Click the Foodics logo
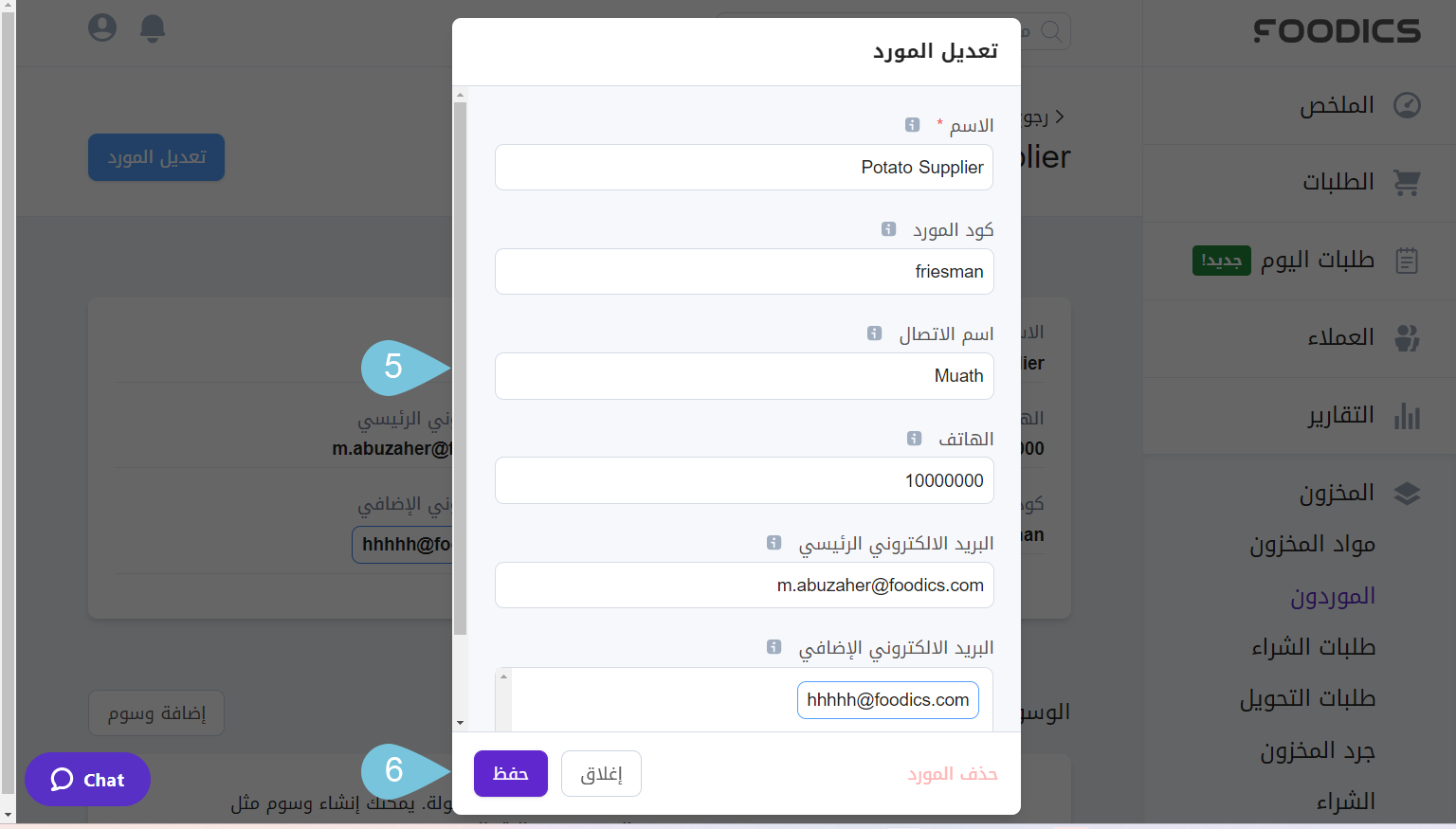Viewport: 1456px width, 829px height. 1337,31
